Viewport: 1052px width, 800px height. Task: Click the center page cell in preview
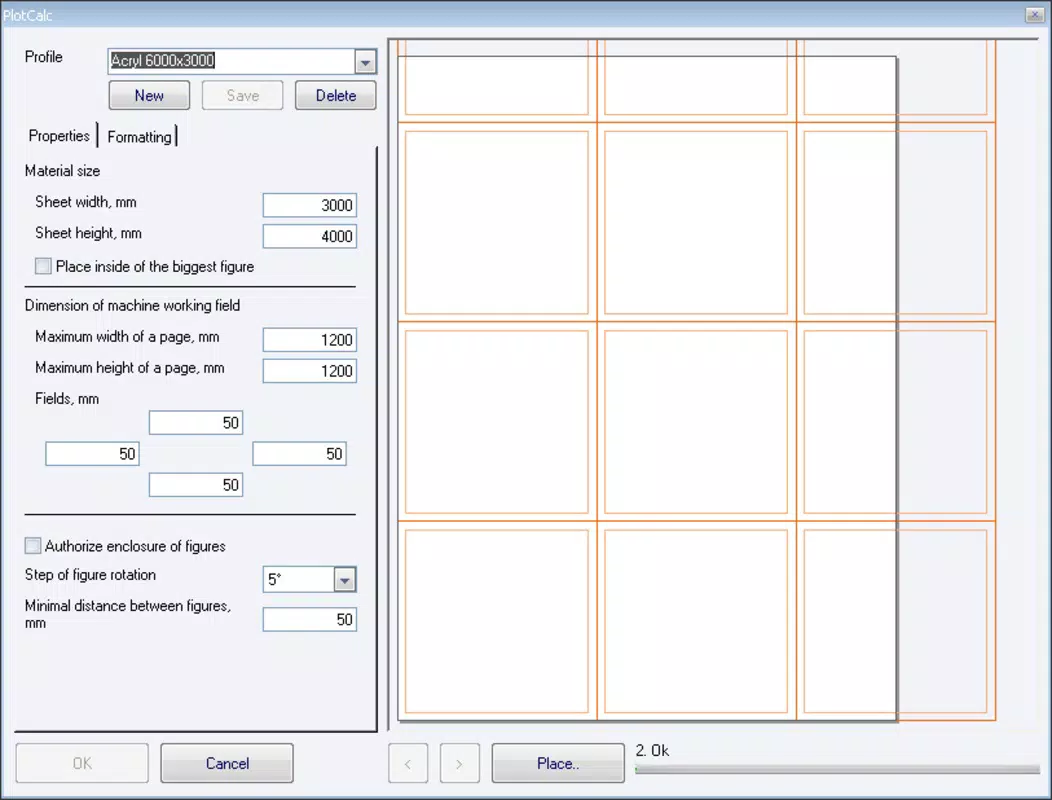696,421
